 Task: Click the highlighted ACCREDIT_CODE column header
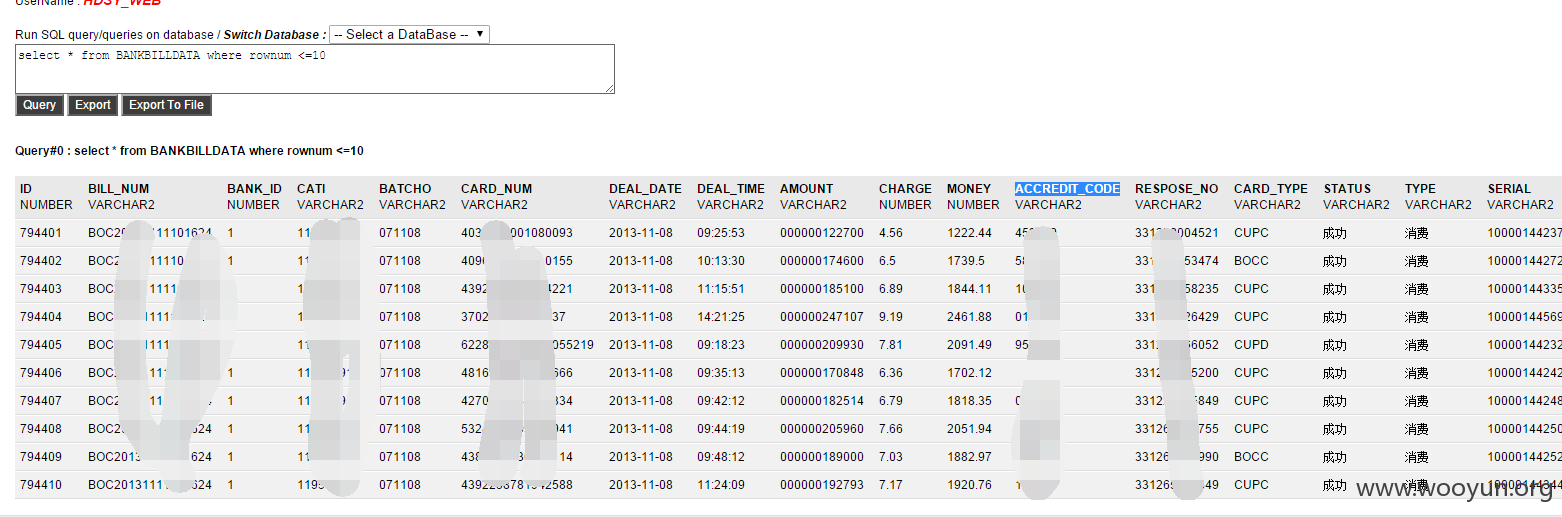[x=1067, y=189]
